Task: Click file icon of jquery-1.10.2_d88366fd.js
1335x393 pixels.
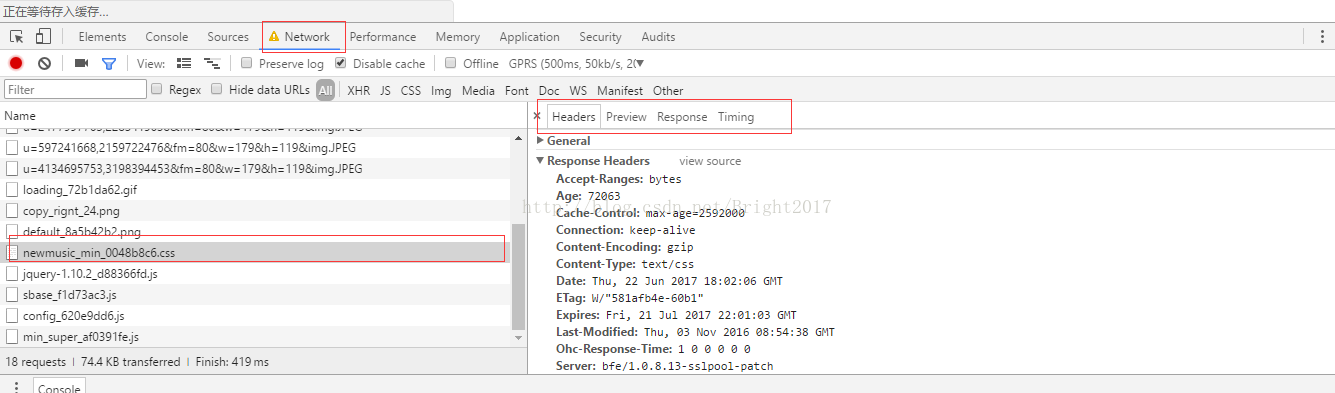Action: (x=12, y=274)
